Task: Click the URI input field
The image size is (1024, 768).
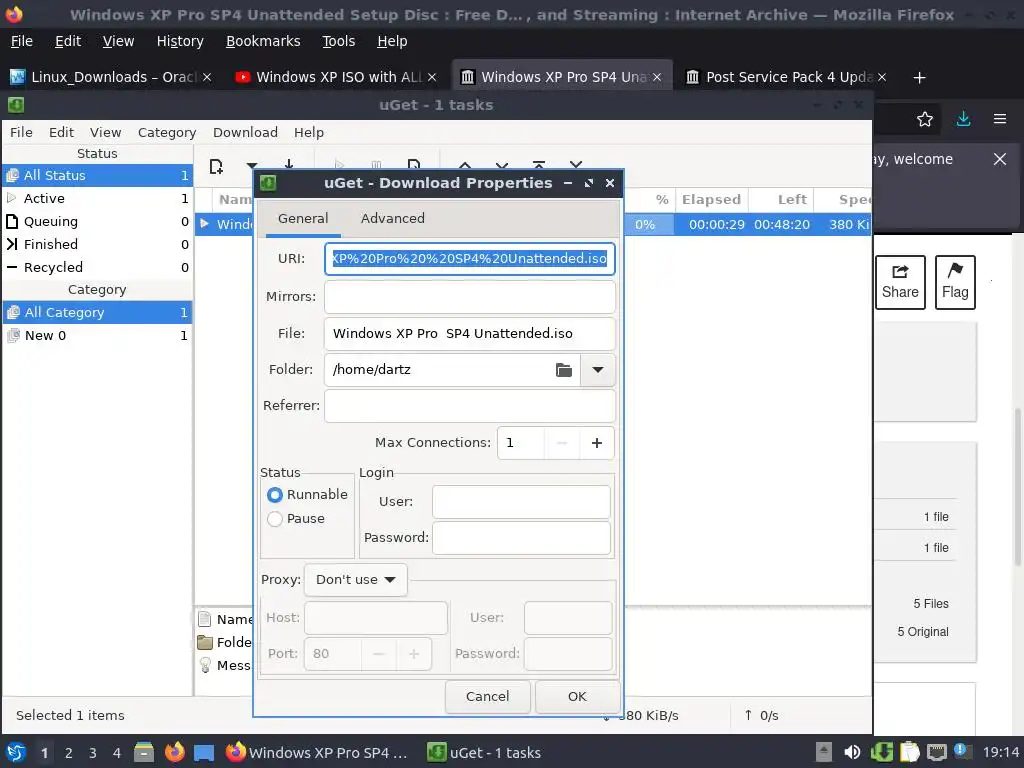Action: coord(470,259)
